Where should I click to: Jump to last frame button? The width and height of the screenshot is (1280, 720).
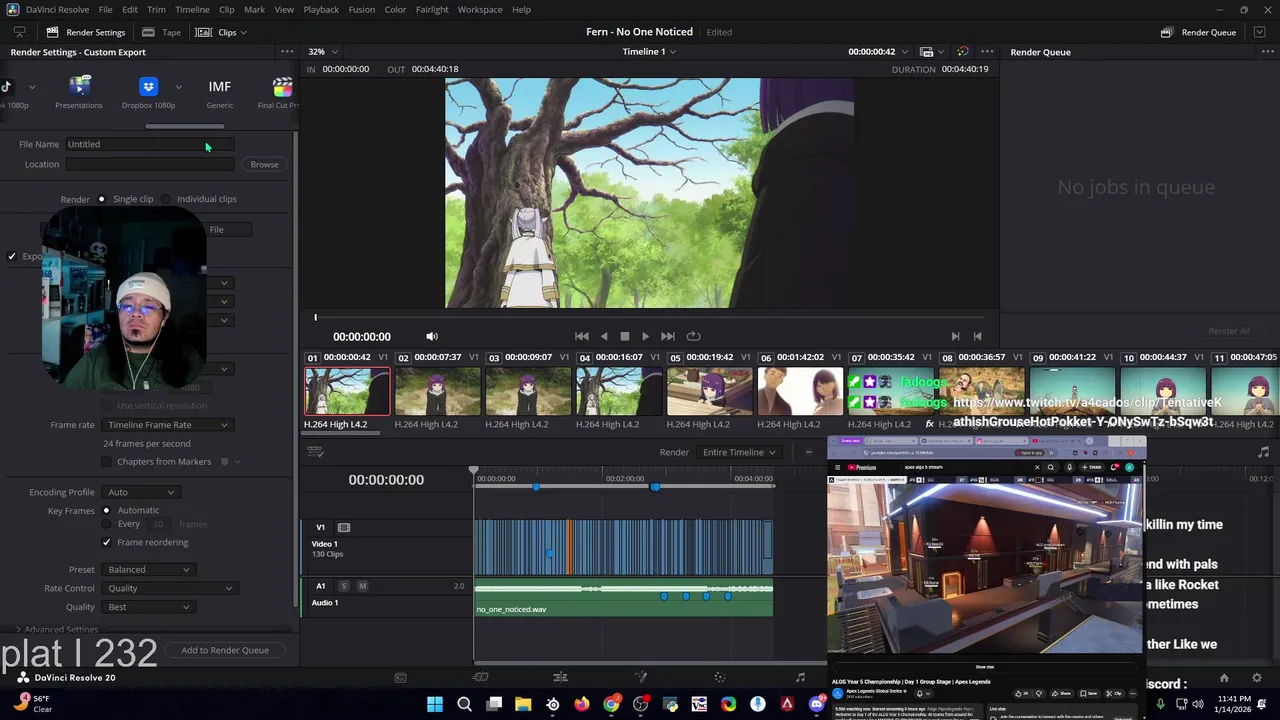(668, 337)
